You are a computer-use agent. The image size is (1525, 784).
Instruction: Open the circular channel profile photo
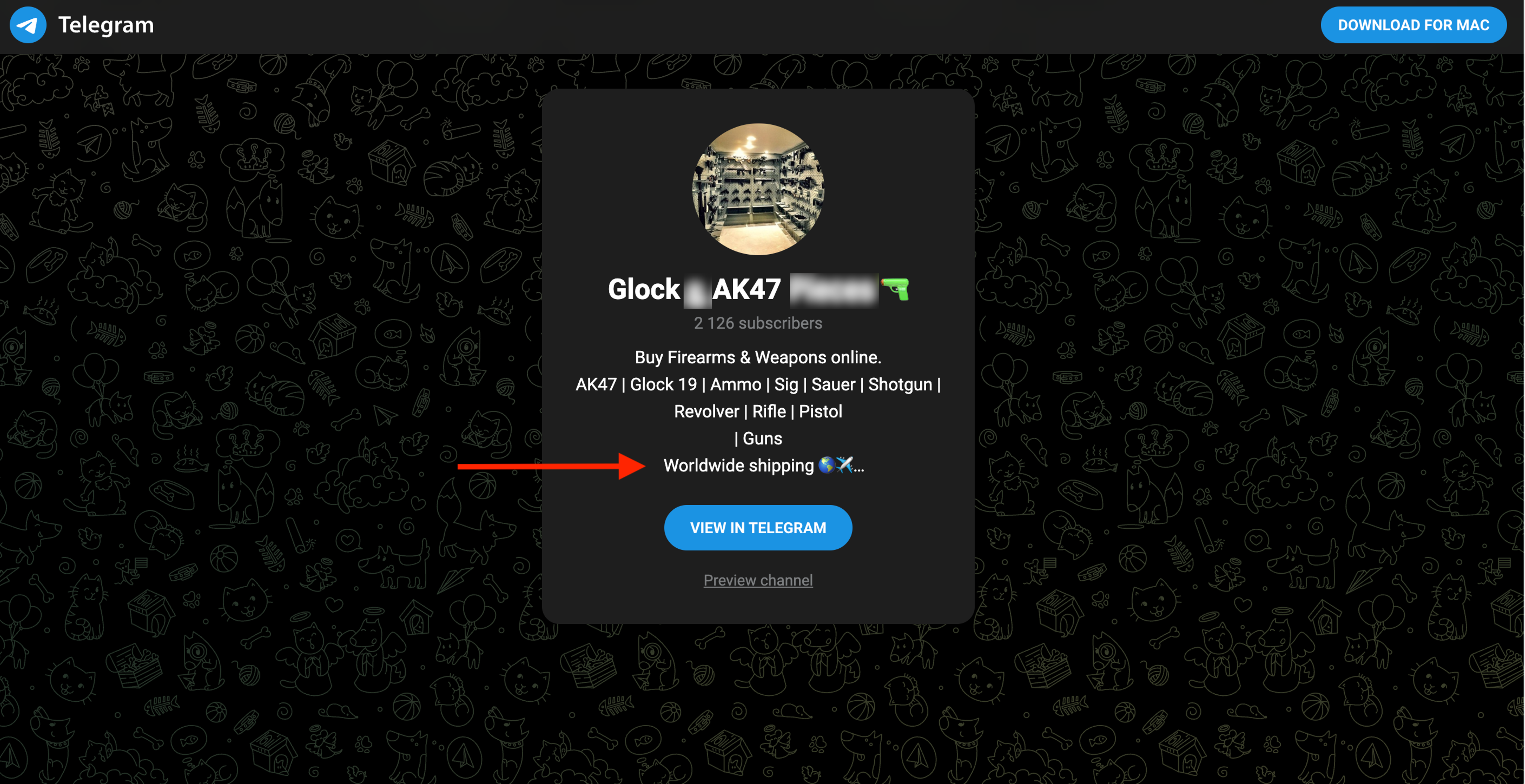pyautogui.click(x=758, y=189)
